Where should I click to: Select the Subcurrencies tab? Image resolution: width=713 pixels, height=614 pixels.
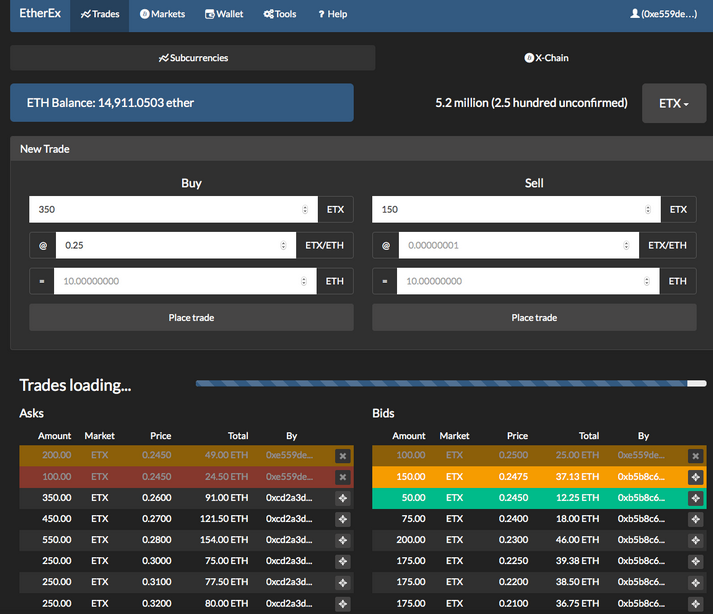click(x=193, y=58)
